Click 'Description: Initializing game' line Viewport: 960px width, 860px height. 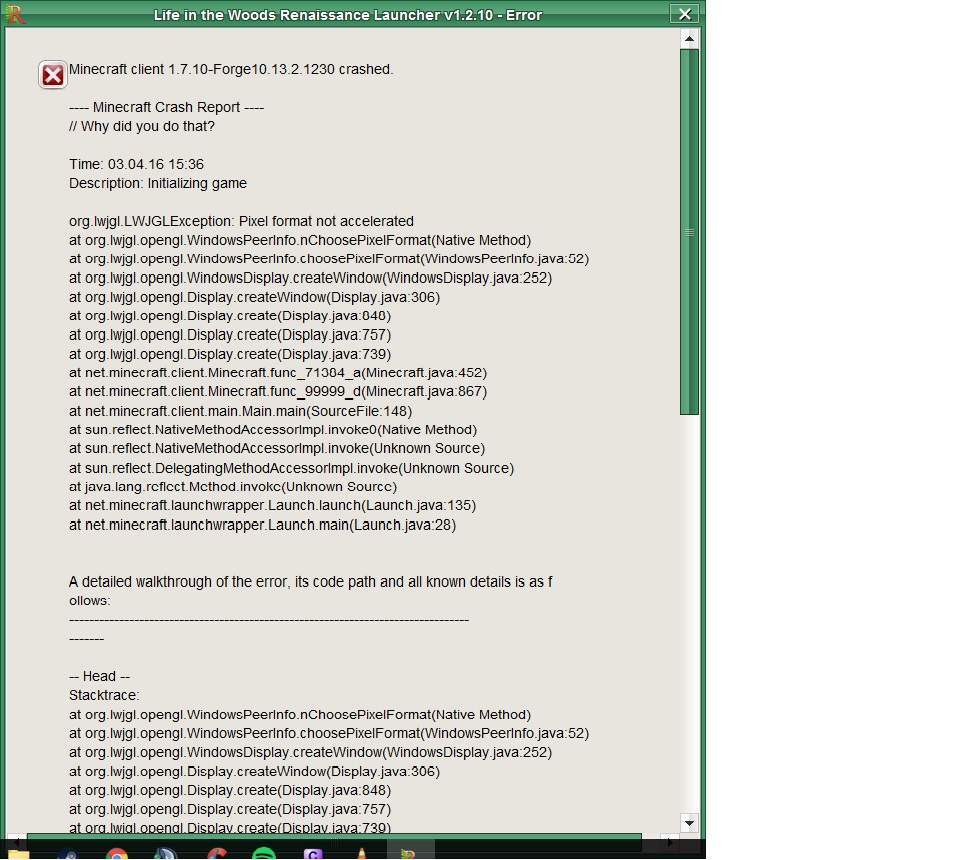(x=157, y=183)
